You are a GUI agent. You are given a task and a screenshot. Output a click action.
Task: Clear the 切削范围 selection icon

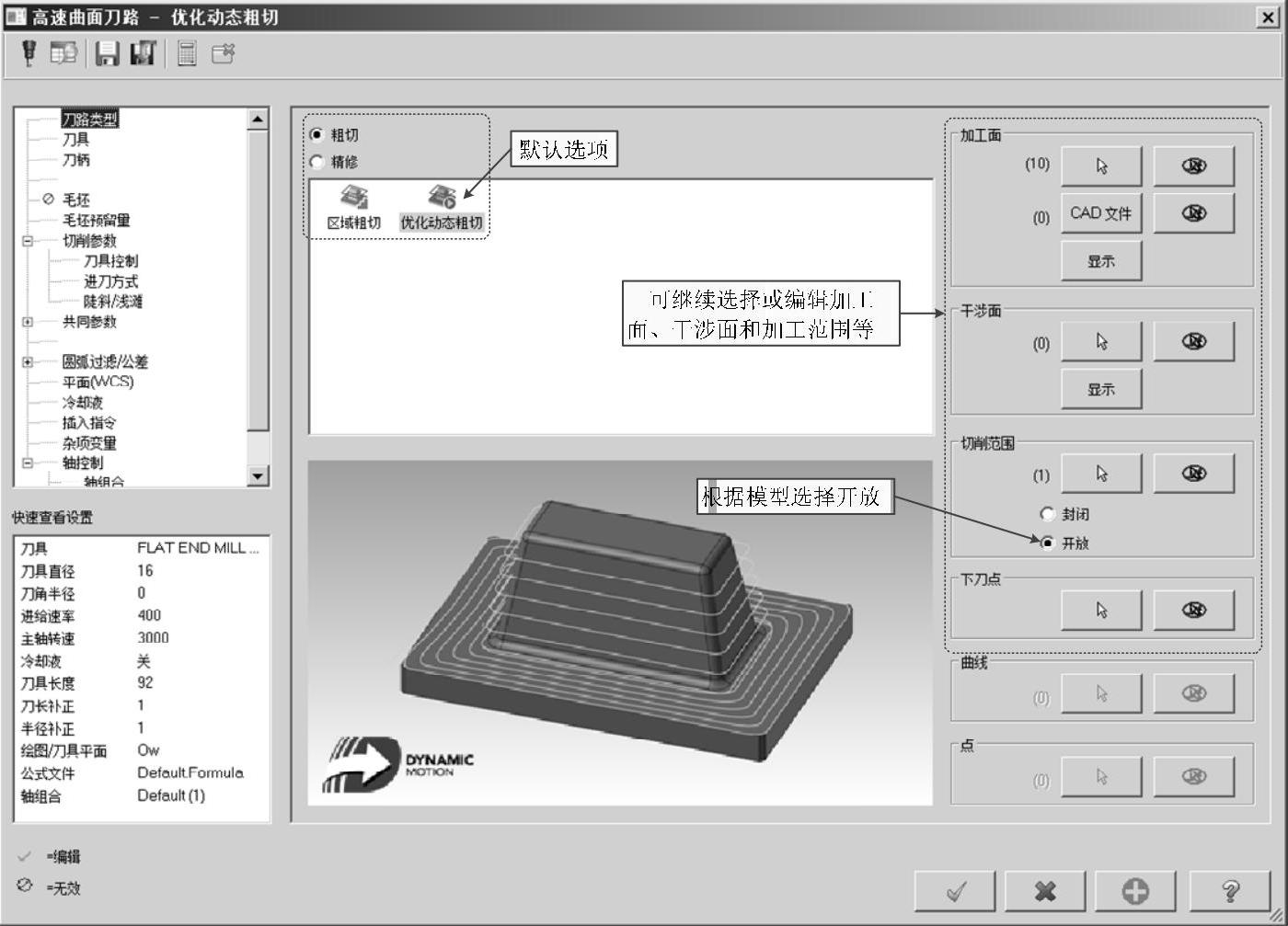pos(1193,474)
